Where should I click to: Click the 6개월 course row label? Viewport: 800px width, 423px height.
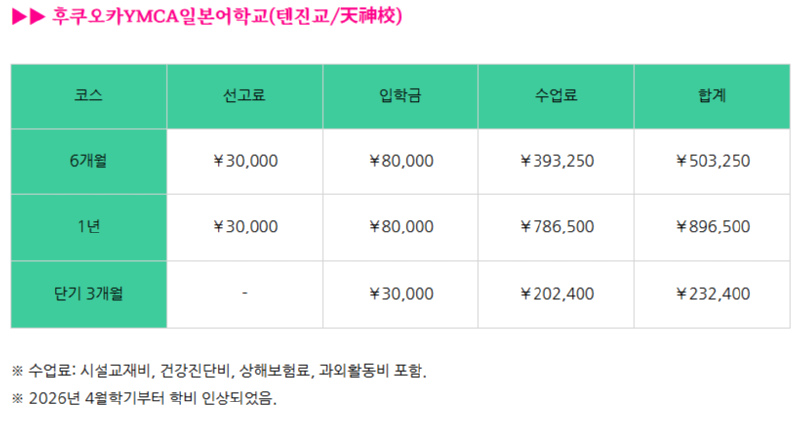(x=89, y=160)
